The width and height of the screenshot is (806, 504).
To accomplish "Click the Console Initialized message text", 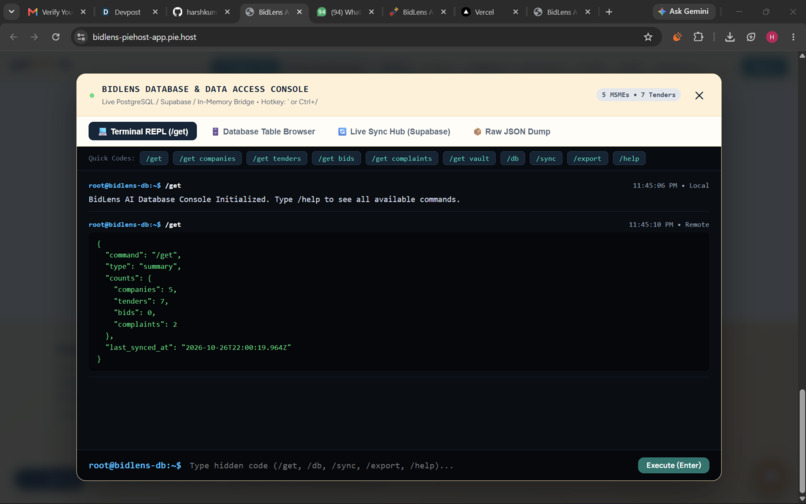I will tap(274, 199).
